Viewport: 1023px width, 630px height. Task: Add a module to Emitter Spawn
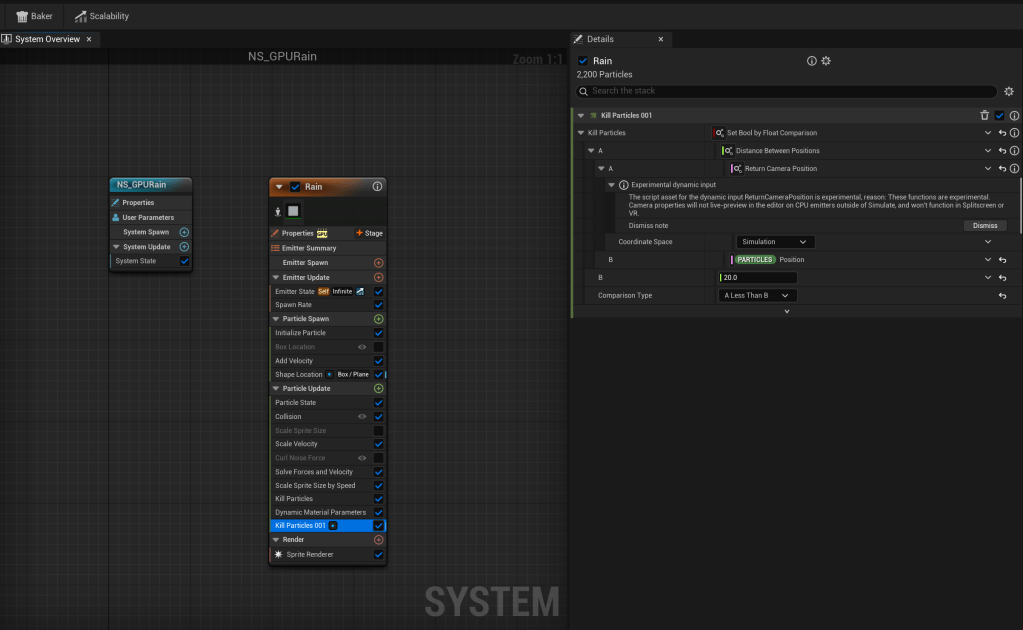click(378, 263)
